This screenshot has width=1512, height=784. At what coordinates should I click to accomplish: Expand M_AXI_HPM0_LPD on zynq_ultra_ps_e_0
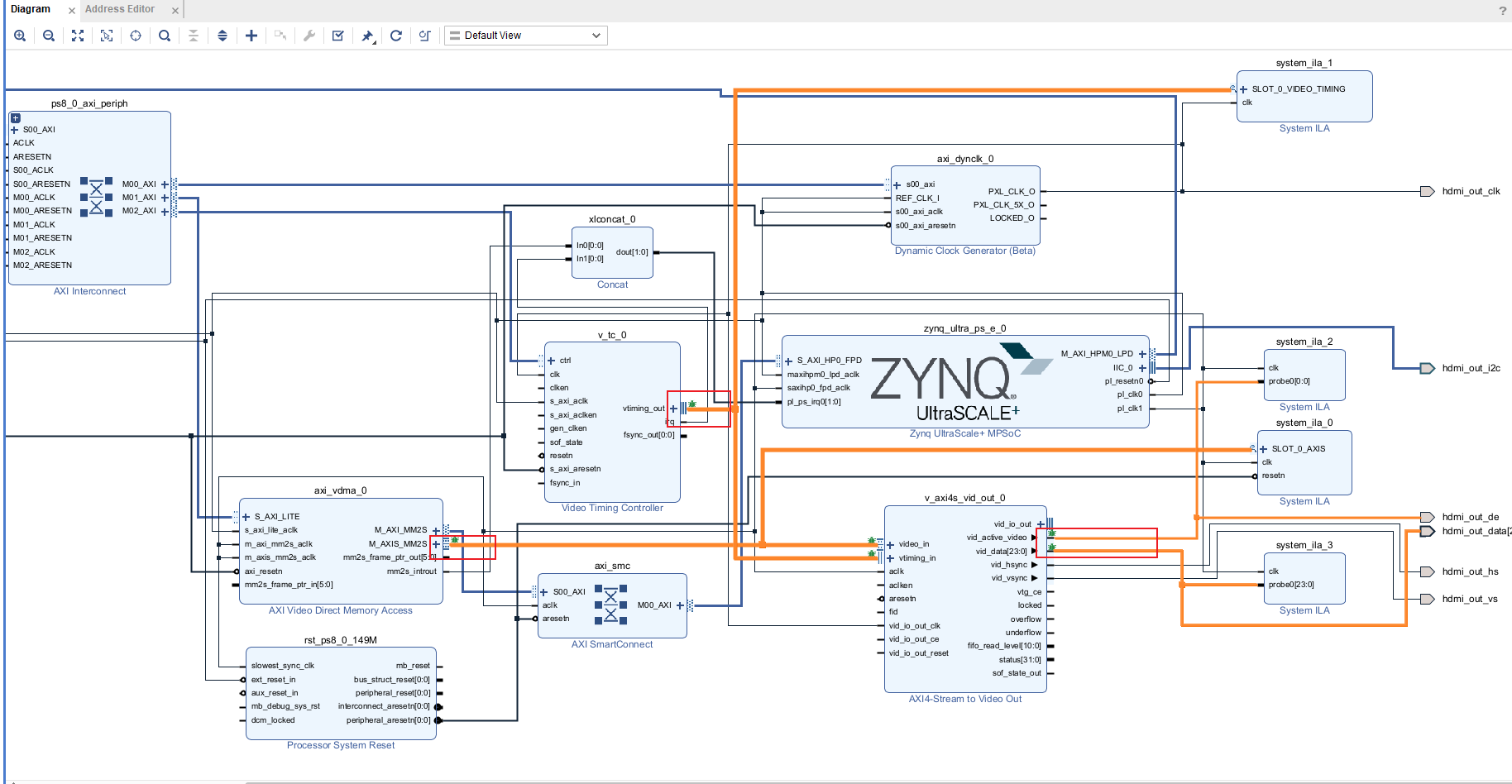1142,354
